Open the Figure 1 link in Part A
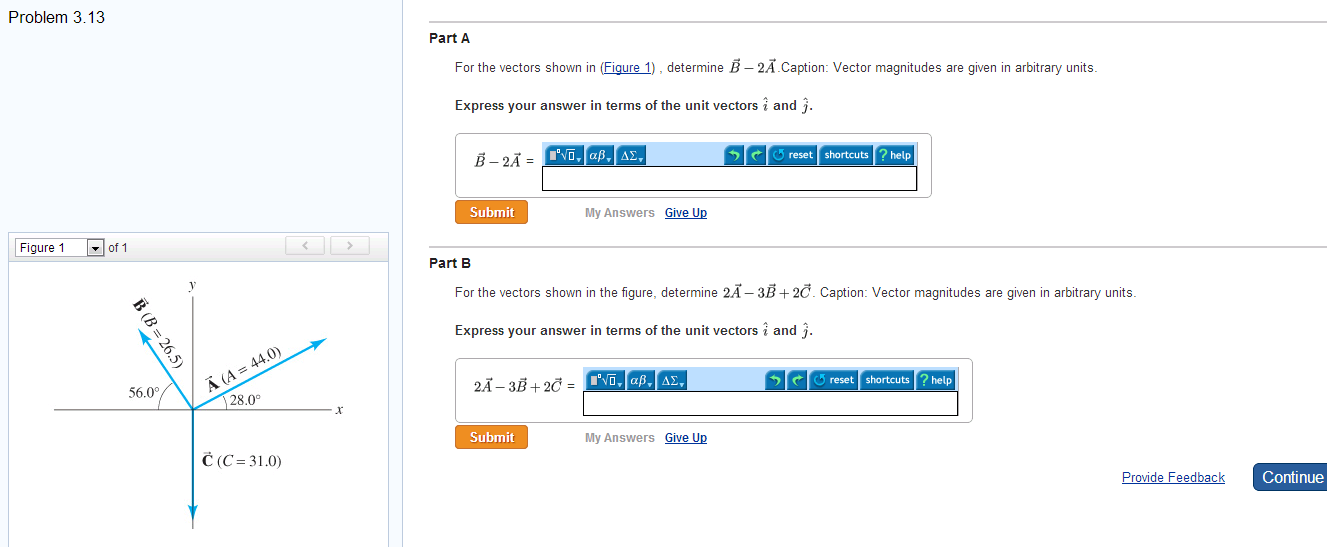 click(x=628, y=68)
